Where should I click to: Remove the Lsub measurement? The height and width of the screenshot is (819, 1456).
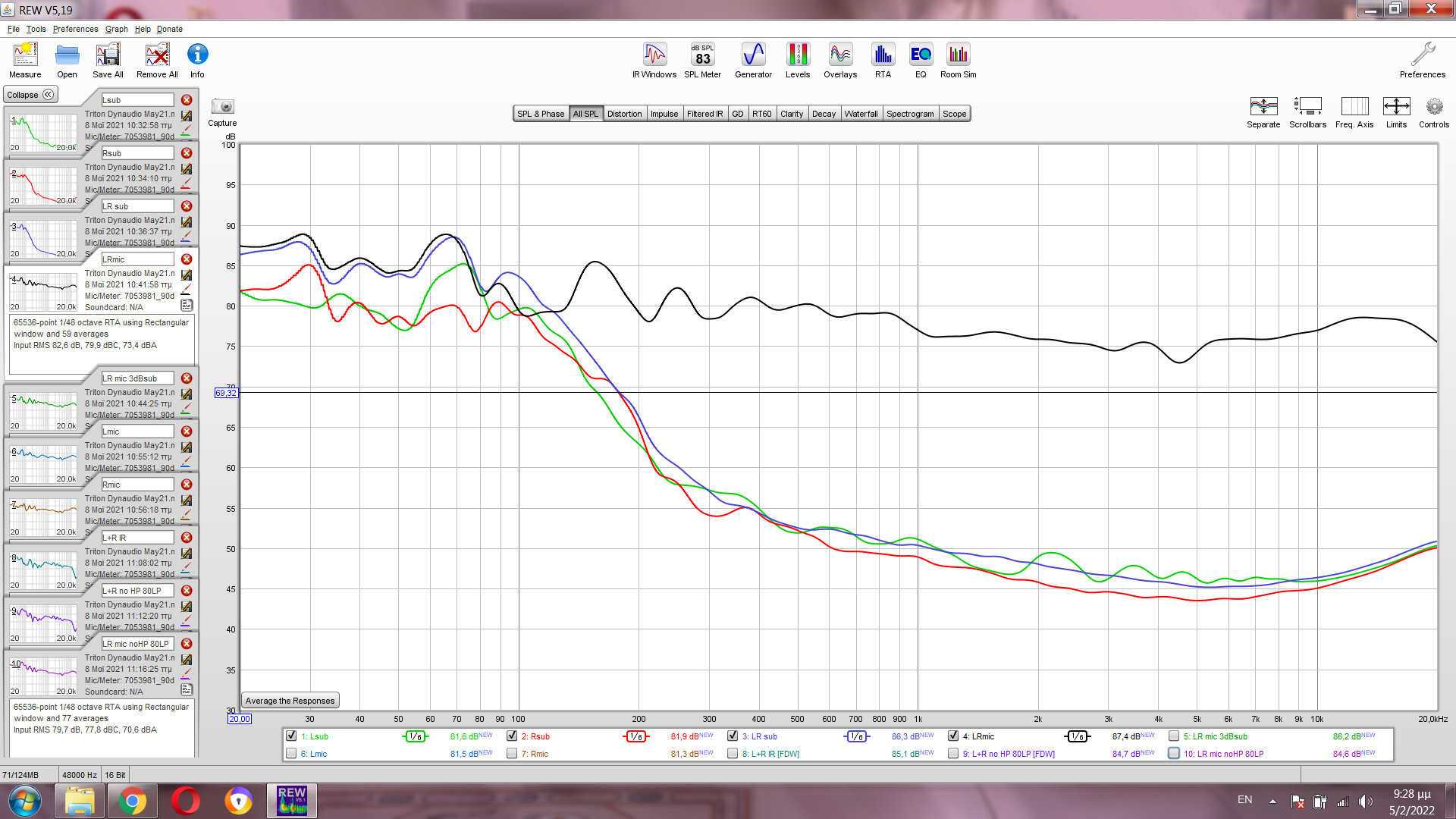click(x=187, y=100)
